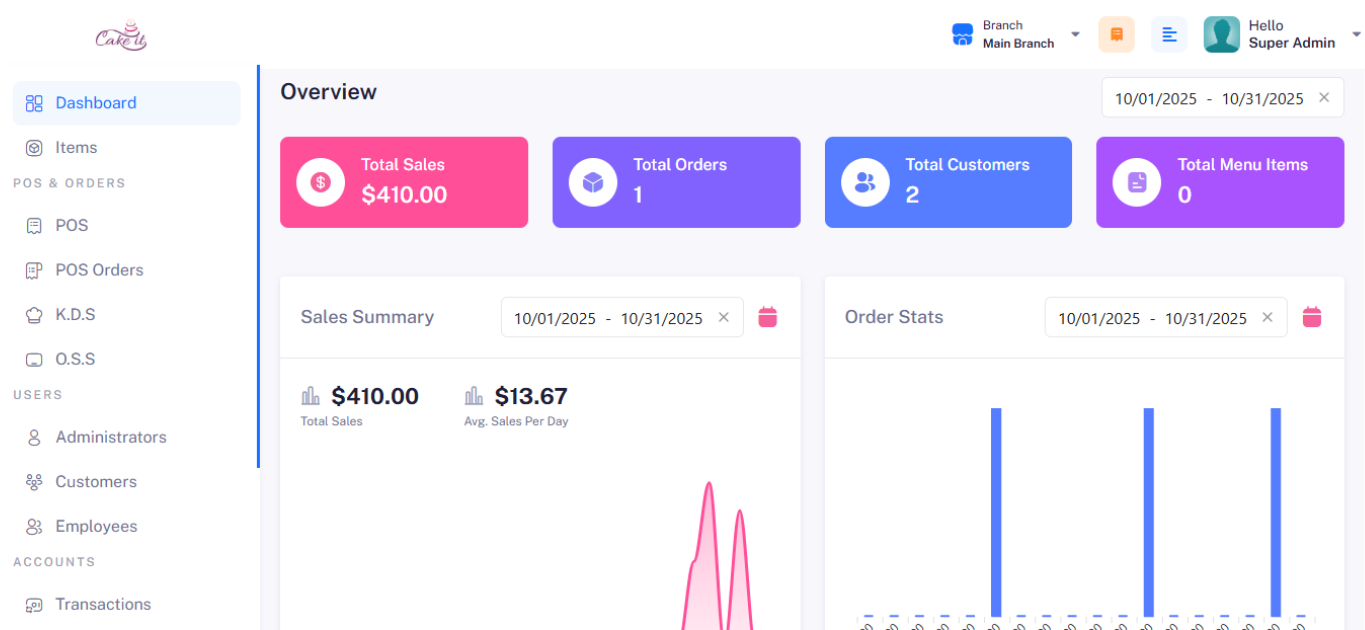Open the K.D.S sidebar link
The width and height of the screenshot is (1365, 630).
[75, 314]
